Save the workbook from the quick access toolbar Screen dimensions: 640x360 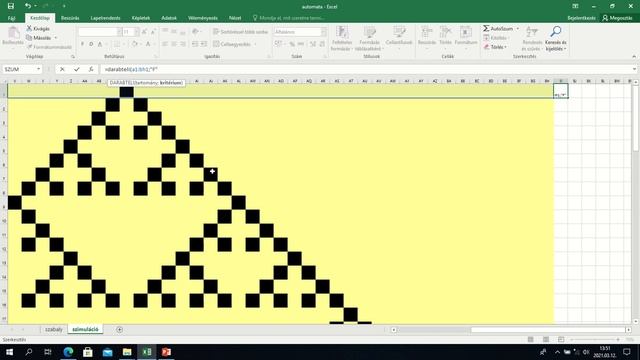11,6
